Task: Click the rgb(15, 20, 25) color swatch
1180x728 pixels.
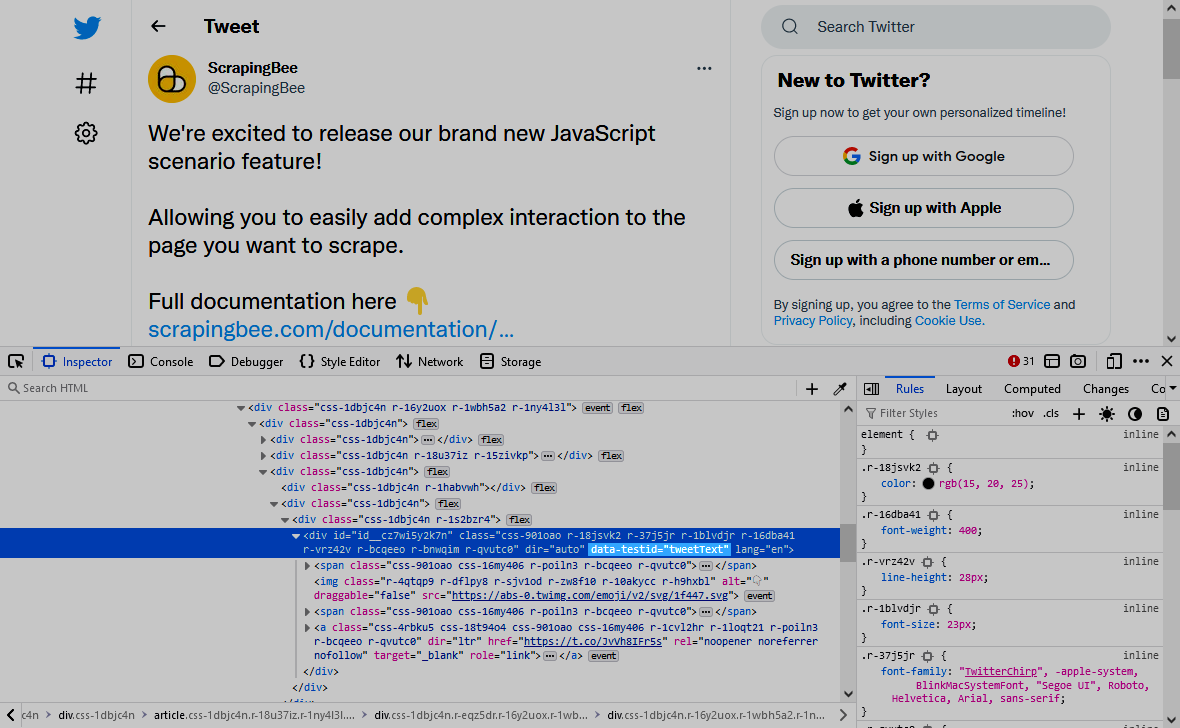Action: coord(928,484)
